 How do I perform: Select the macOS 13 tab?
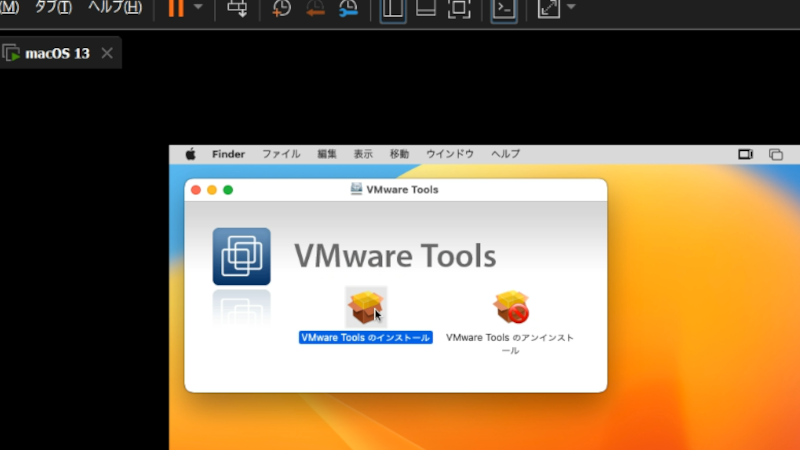[x=57, y=54]
